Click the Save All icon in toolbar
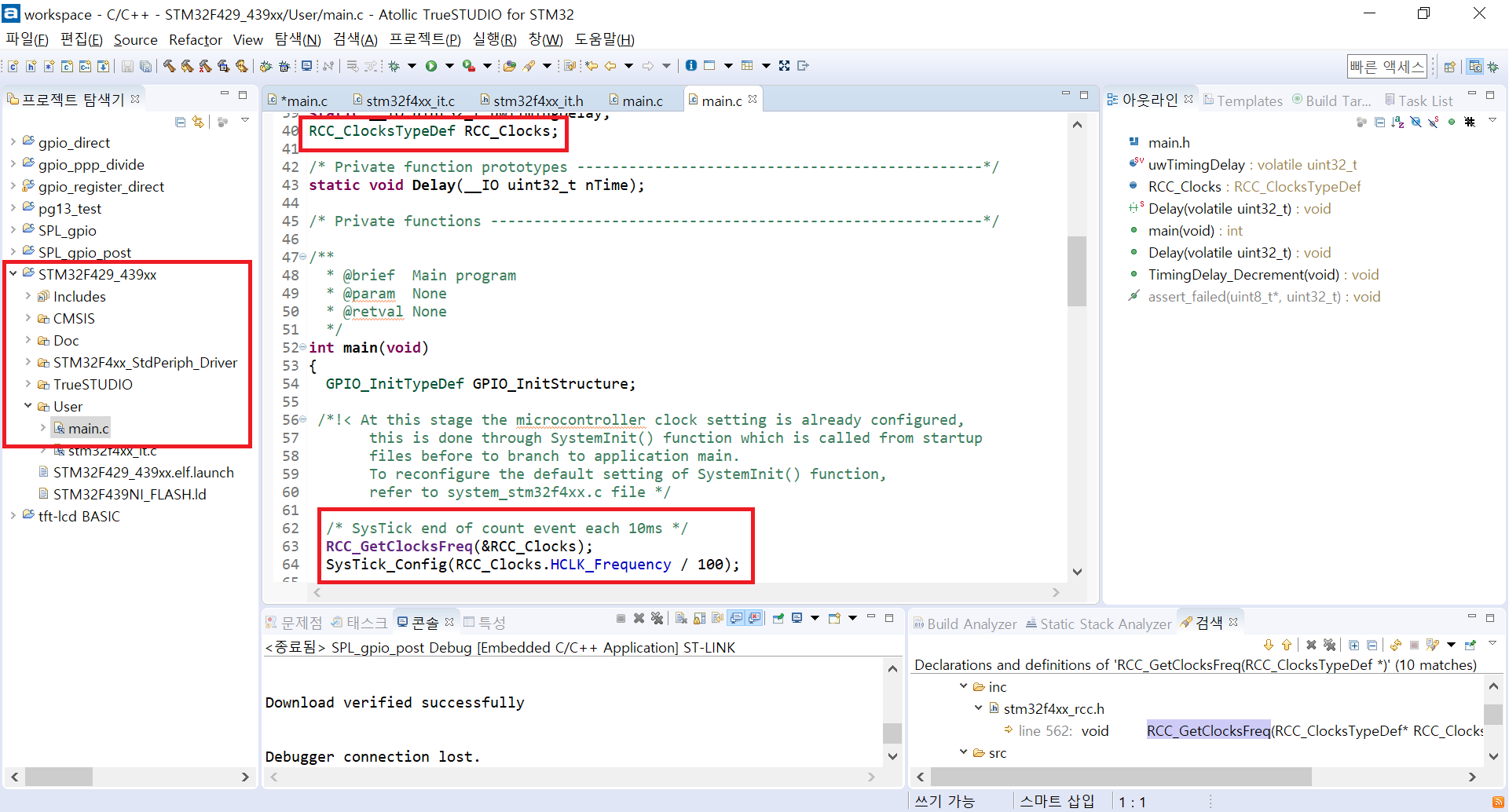The height and width of the screenshot is (812, 1509). [x=145, y=66]
